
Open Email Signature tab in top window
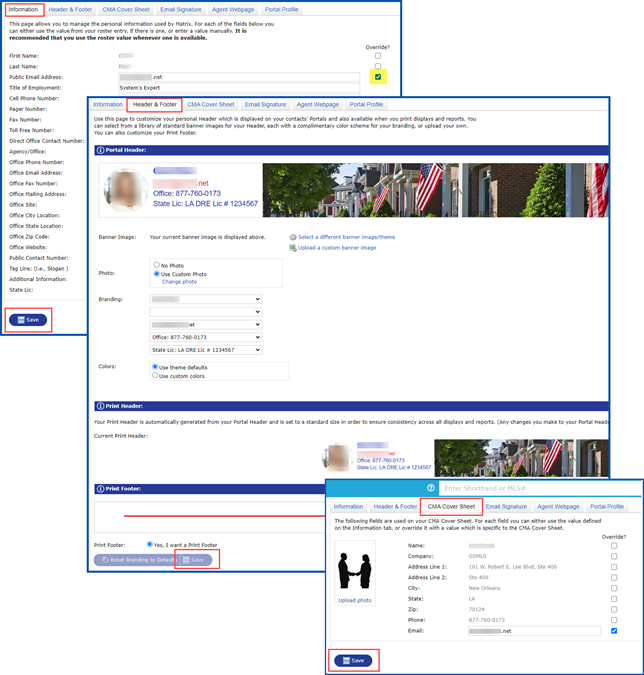point(181,9)
